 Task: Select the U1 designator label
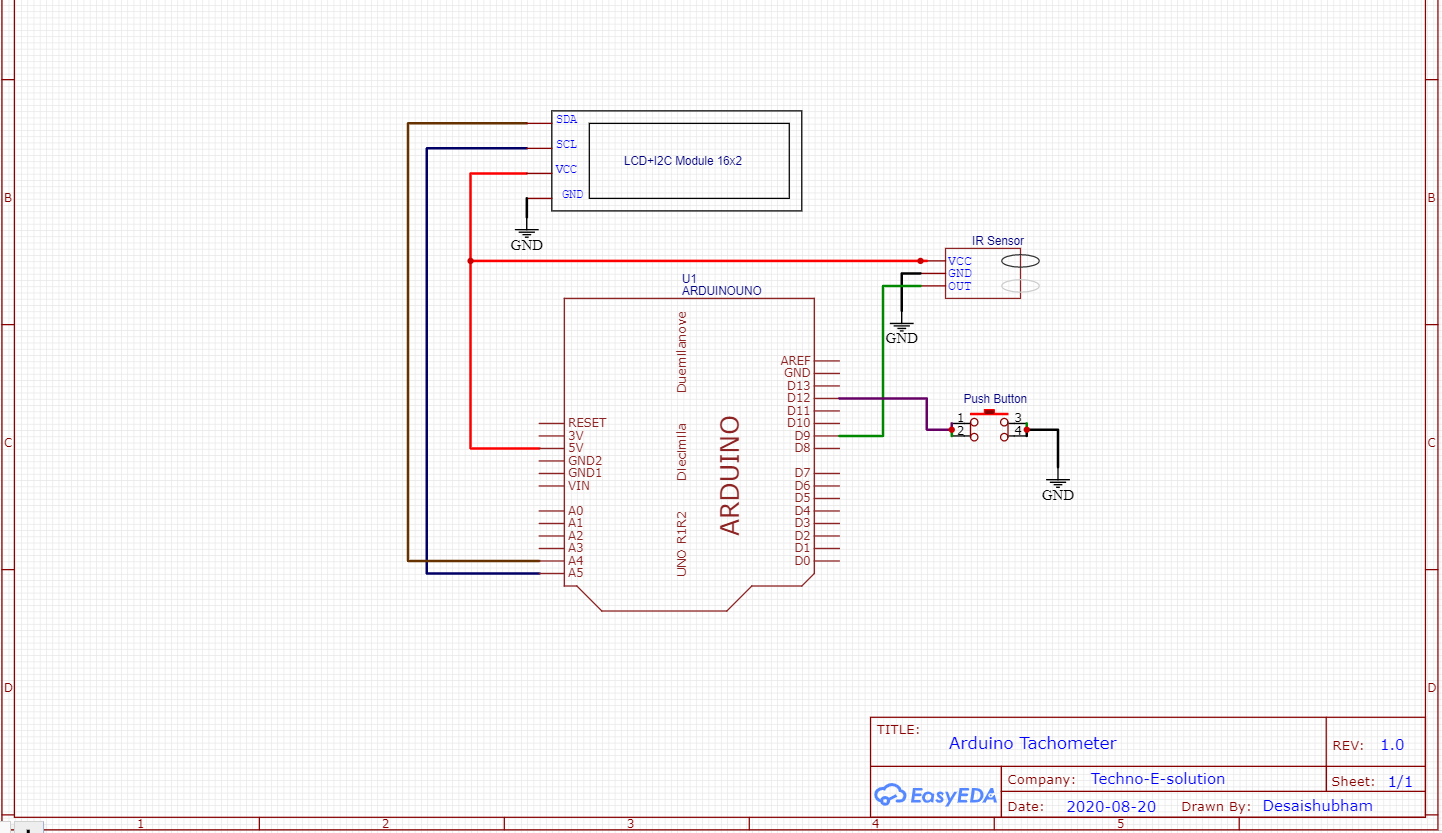coord(689,278)
